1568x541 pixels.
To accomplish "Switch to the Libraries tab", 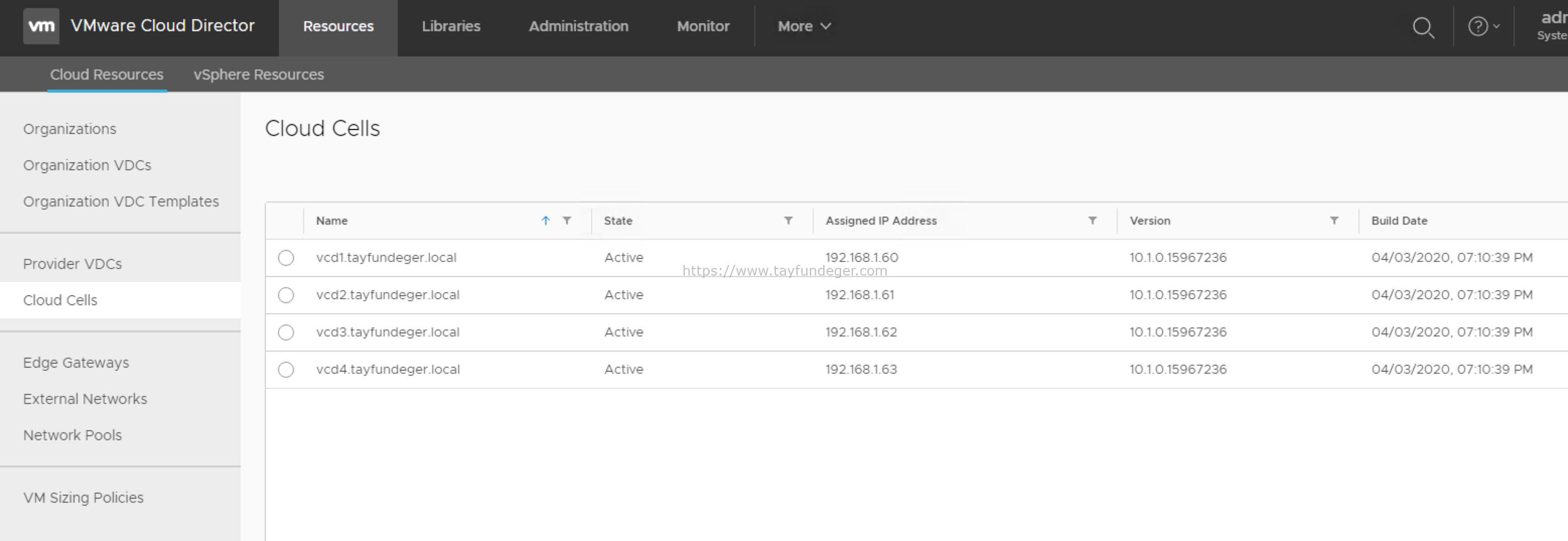I will click(x=451, y=26).
